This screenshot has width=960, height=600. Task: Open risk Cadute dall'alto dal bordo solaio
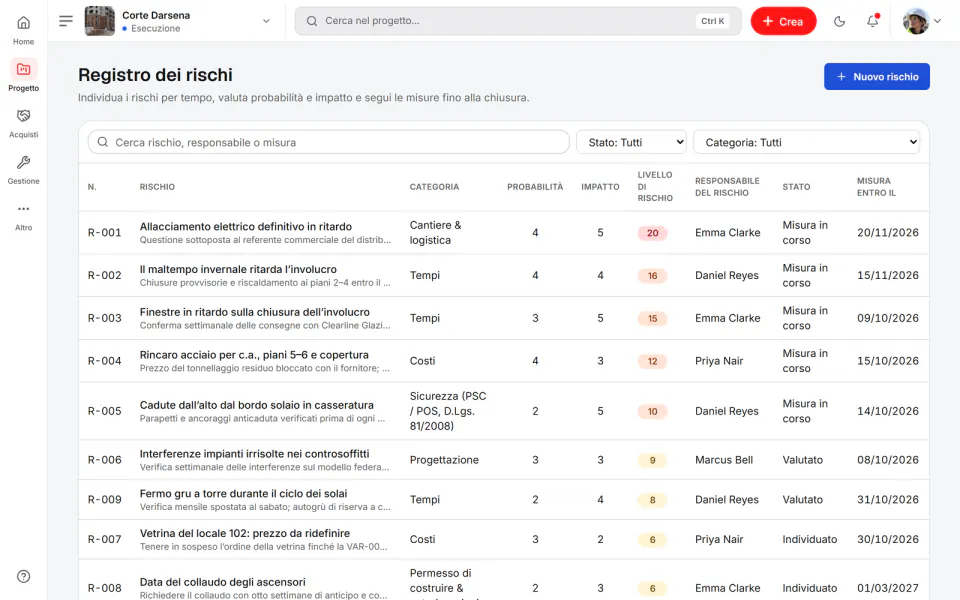(257, 405)
